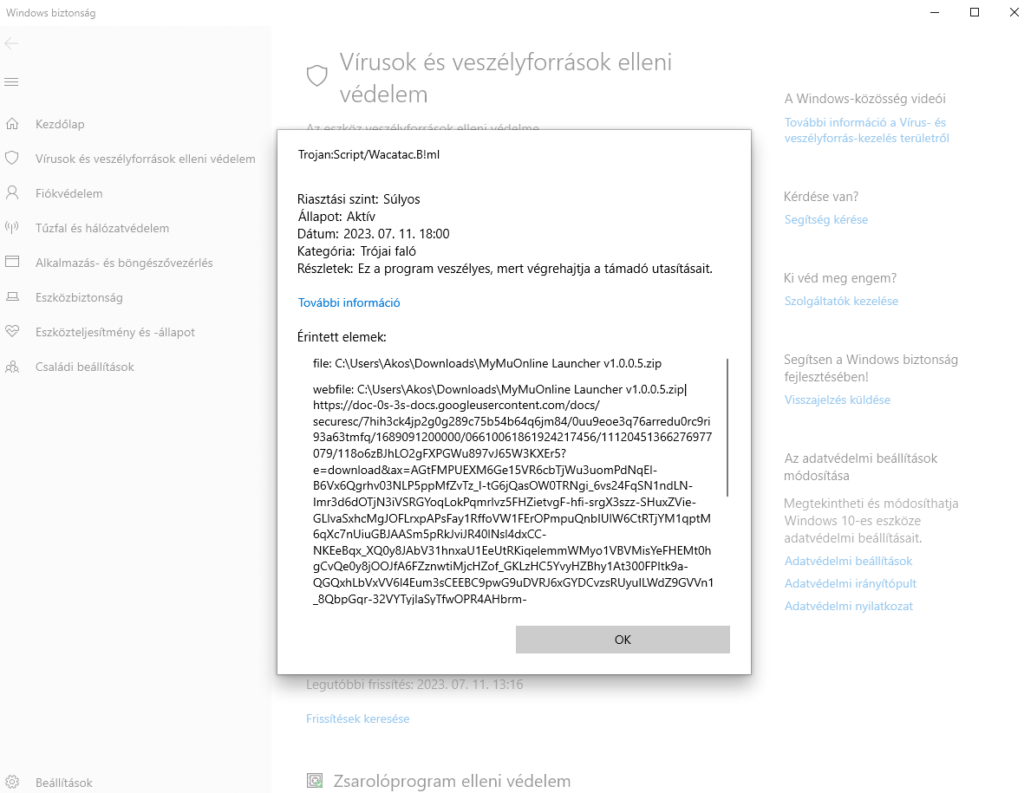Viewport: 1024px width, 793px height.
Task: Open Adatvédelmi beállítások link
Action: (848, 562)
